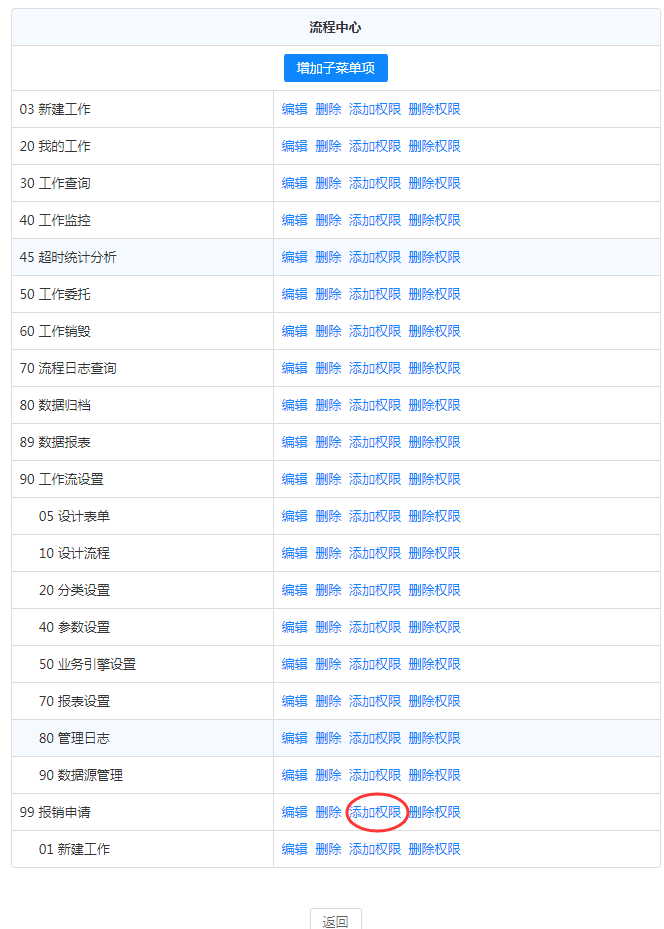Remove permission from 70 流程日志查询

435,368
